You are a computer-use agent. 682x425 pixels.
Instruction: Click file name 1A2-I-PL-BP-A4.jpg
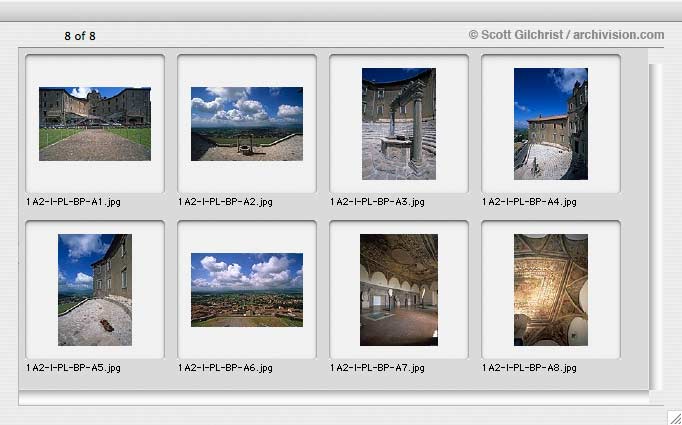point(529,202)
